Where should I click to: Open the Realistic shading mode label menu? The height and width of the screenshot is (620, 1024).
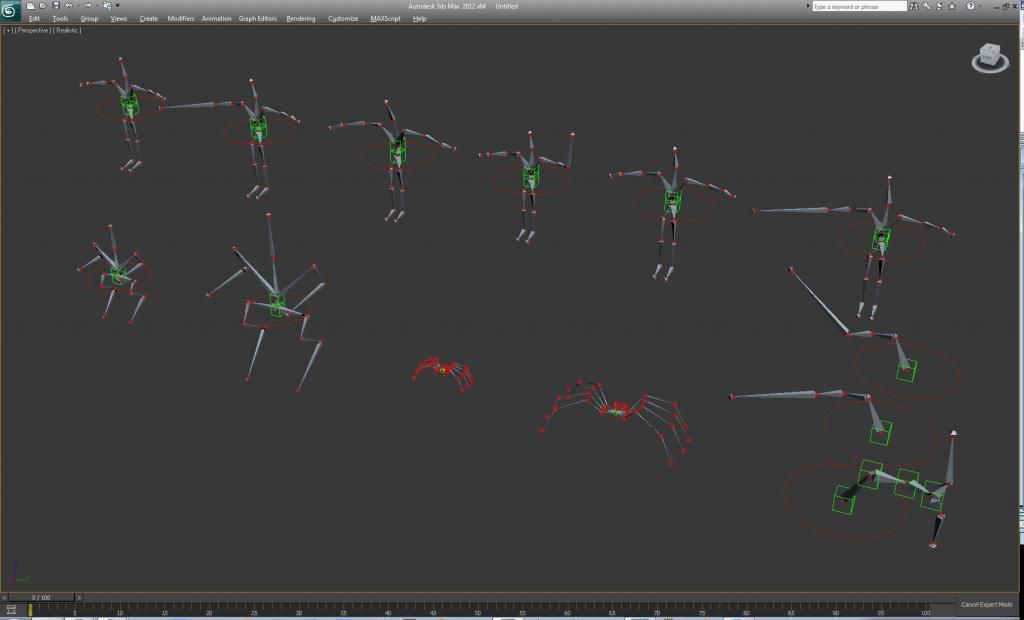point(67,30)
